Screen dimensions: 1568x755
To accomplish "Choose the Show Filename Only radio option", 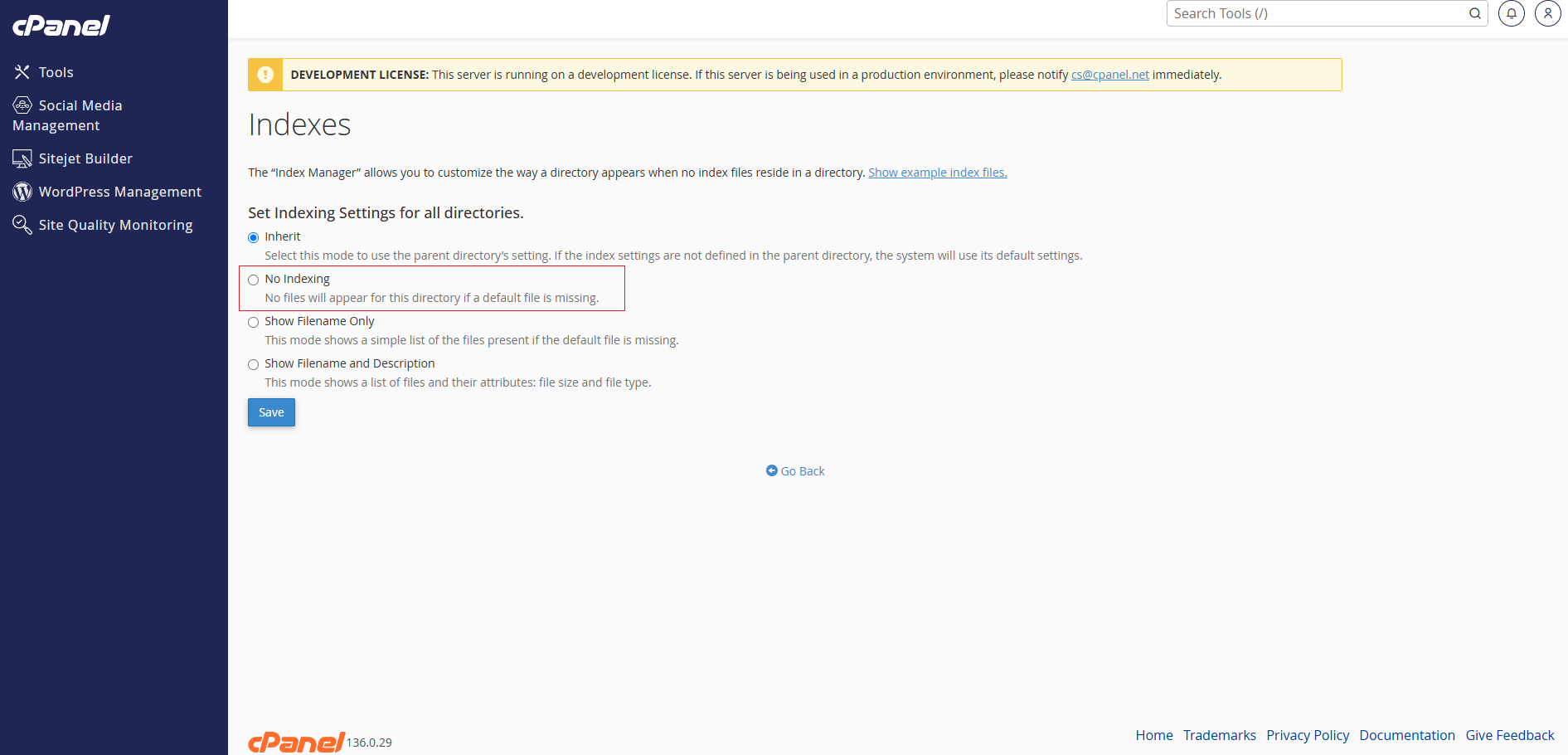I will (254, 322).
